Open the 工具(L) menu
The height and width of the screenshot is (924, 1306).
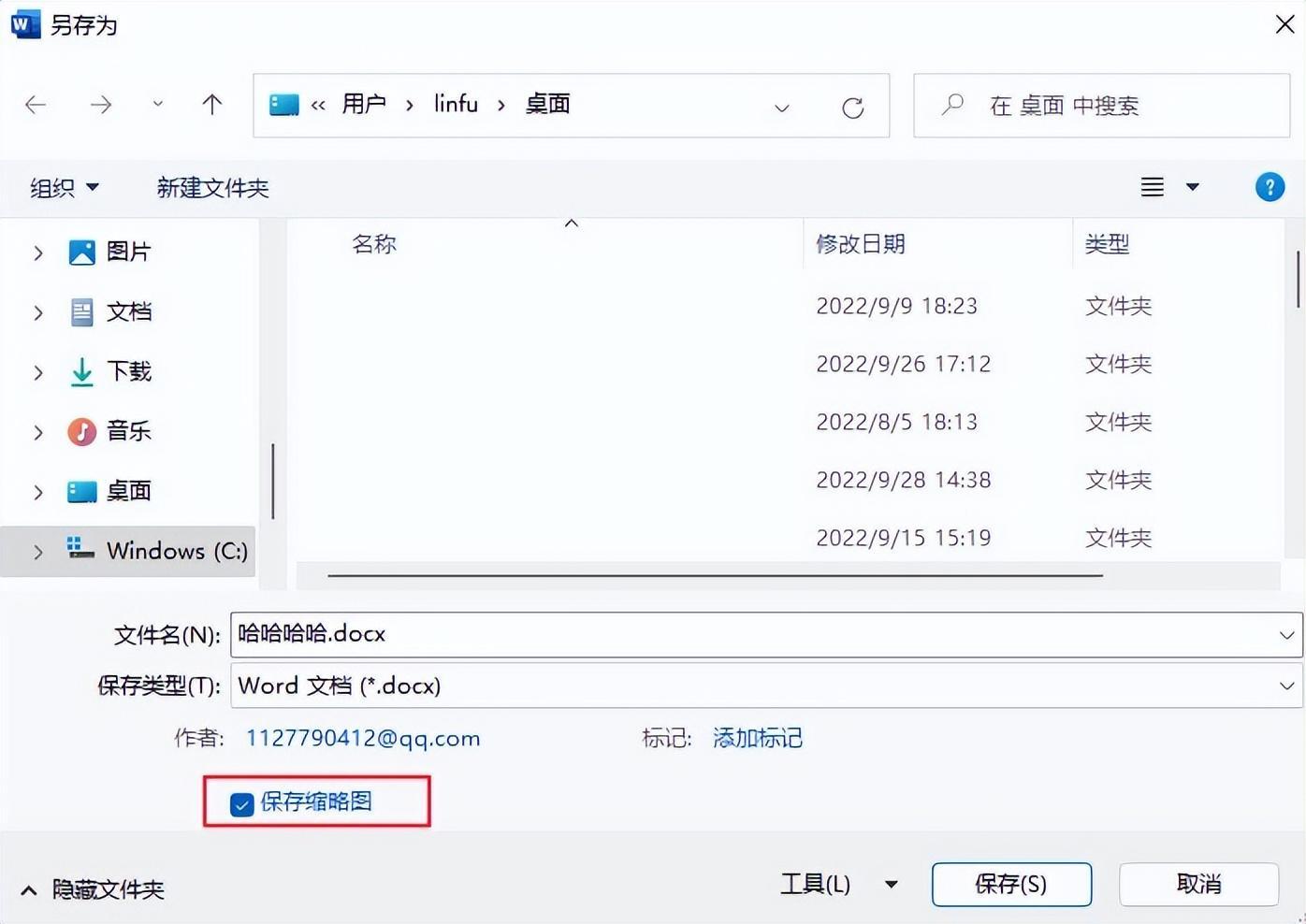click(838, 884)
